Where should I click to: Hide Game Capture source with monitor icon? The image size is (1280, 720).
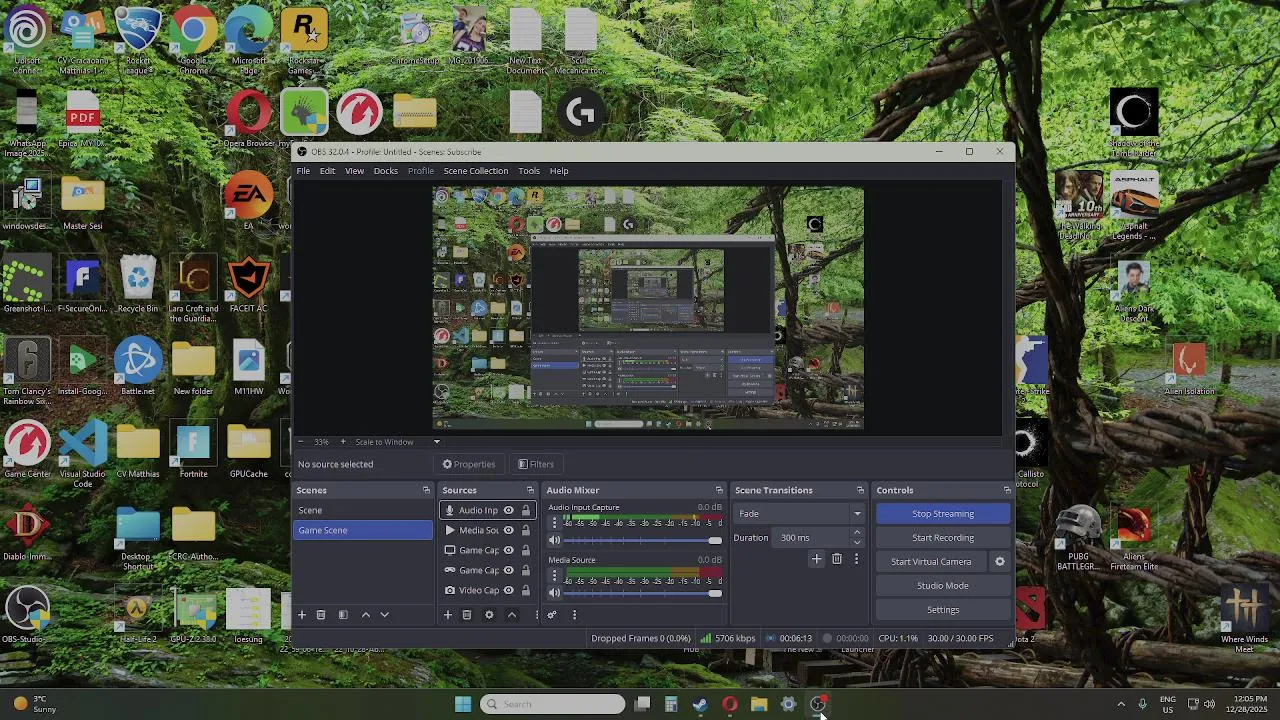pos(508,550)
